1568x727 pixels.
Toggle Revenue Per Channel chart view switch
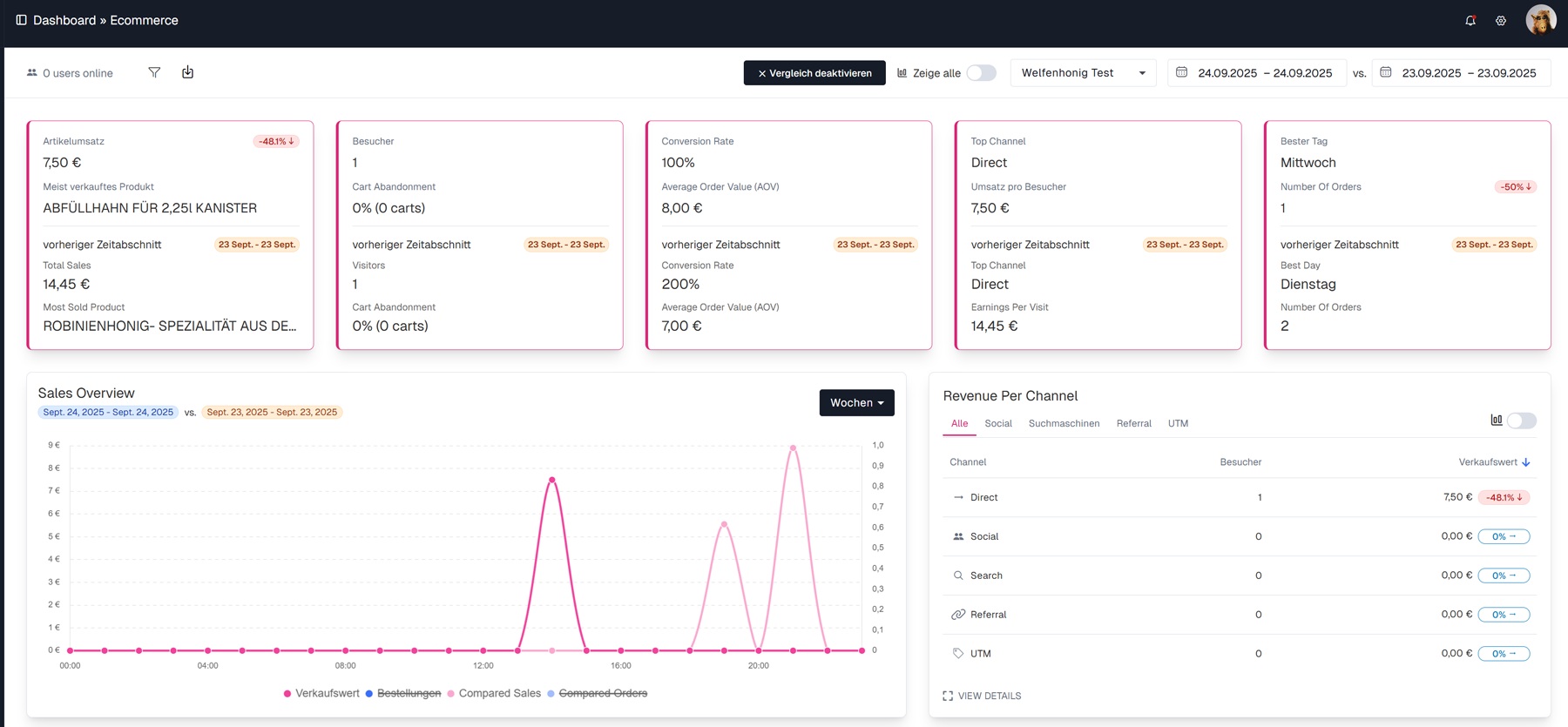pos(1521,421)
